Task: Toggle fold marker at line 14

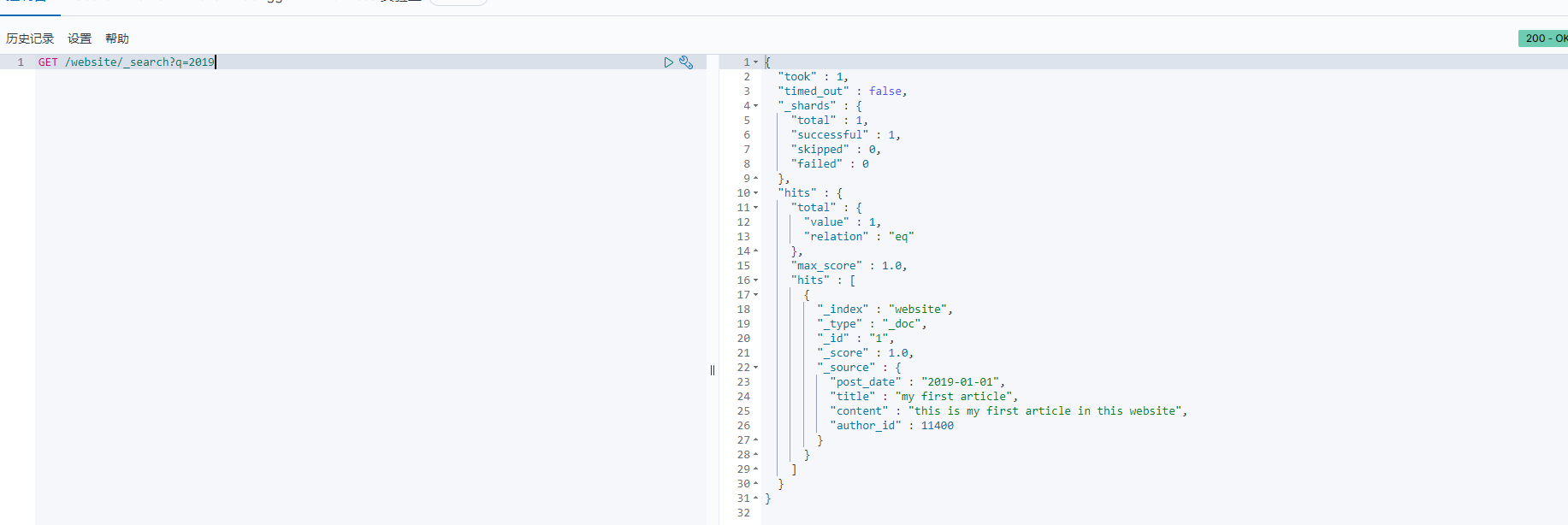Action: click(x=756, y=251)
